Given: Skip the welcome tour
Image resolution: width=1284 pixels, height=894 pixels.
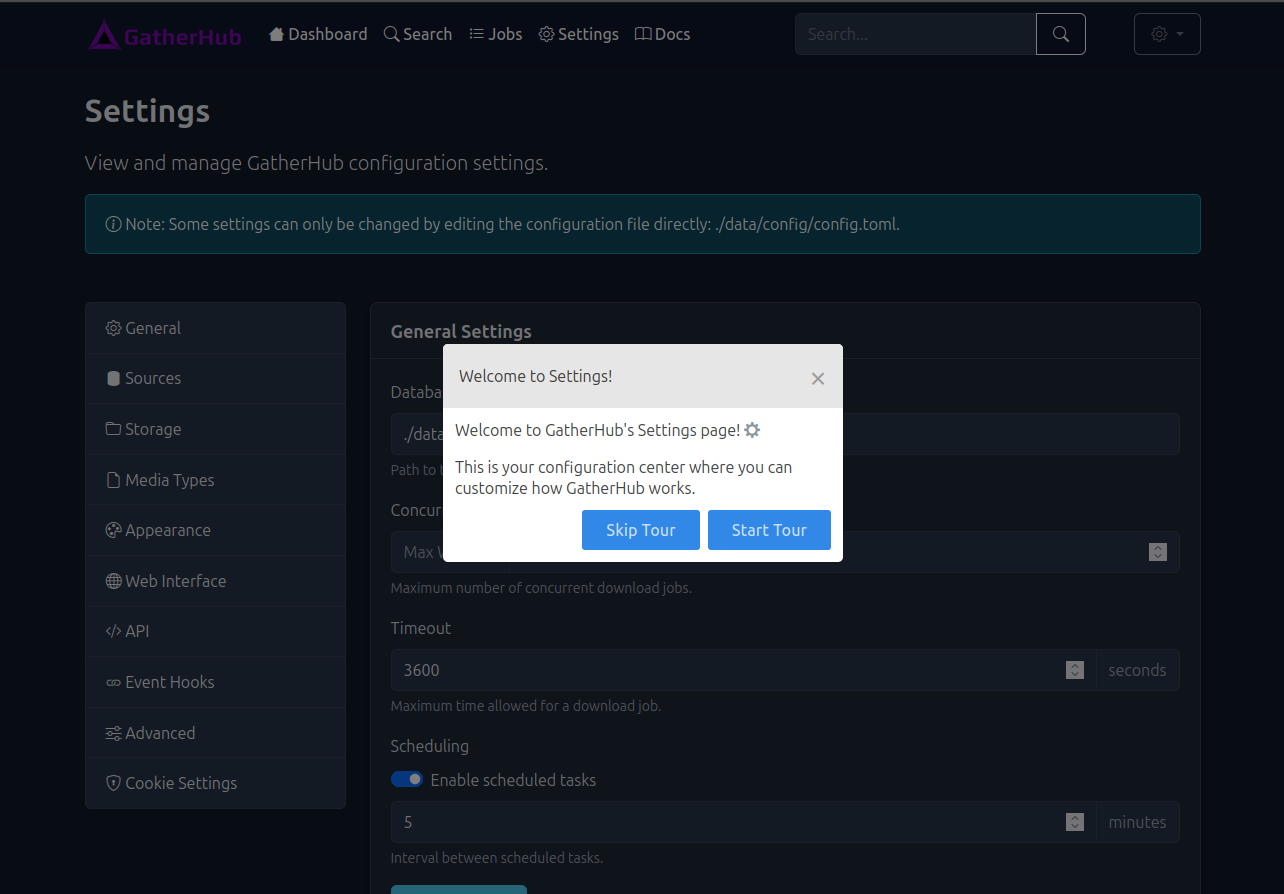Looking at the screenshot, I should (x=640, y=530).
